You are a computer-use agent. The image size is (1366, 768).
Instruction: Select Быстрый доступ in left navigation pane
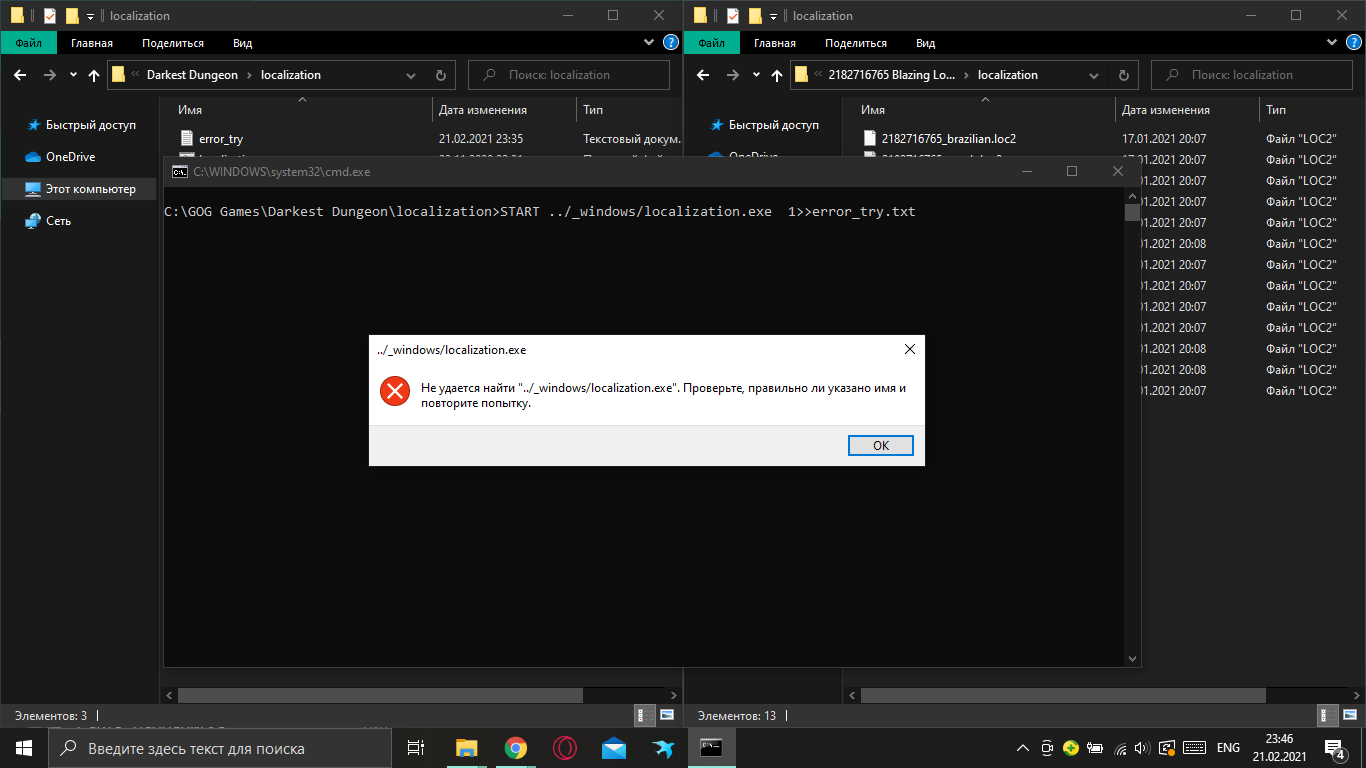coord(80,125)
